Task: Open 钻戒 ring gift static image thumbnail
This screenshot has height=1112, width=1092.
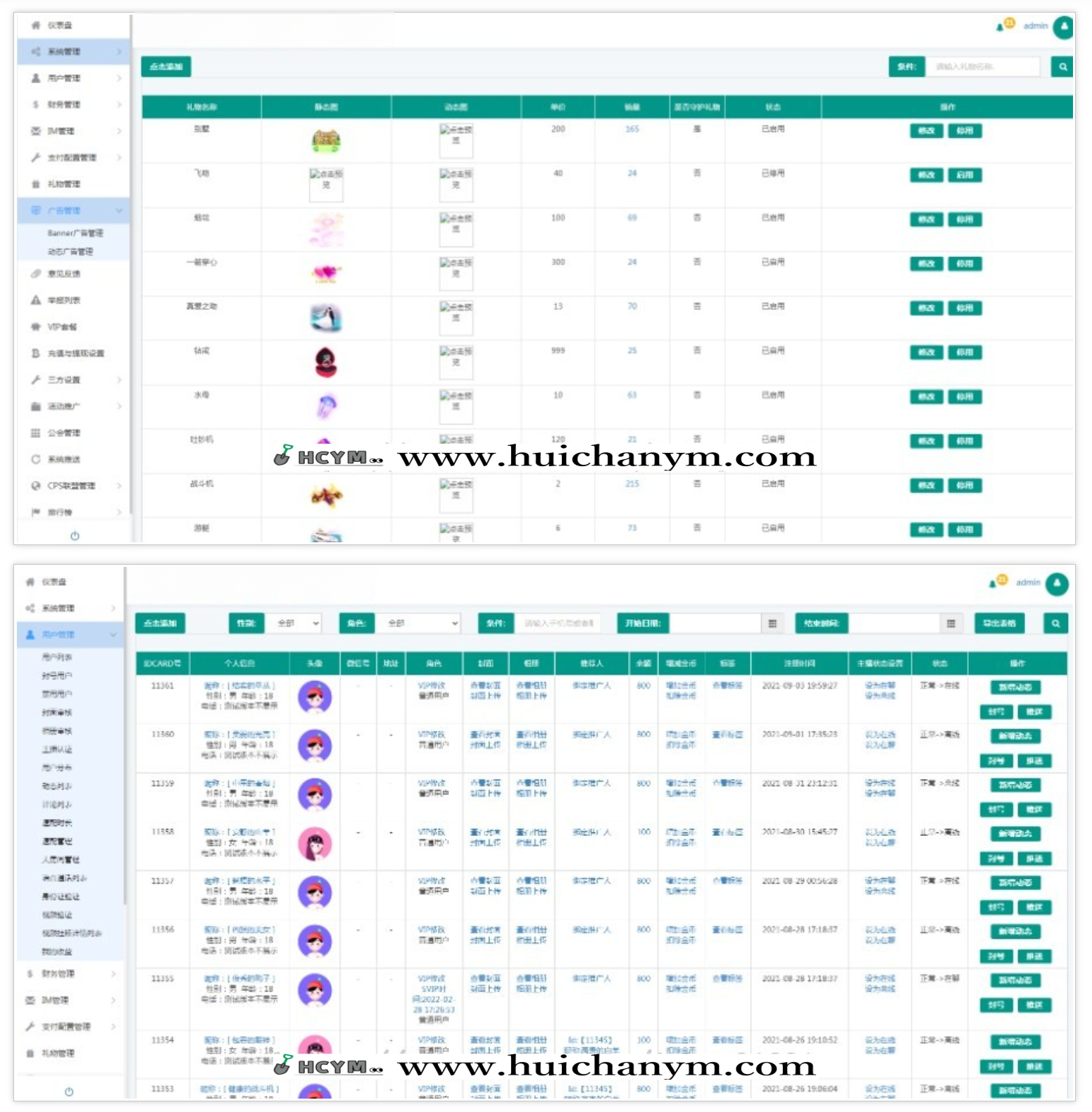Action: [326, 363]
